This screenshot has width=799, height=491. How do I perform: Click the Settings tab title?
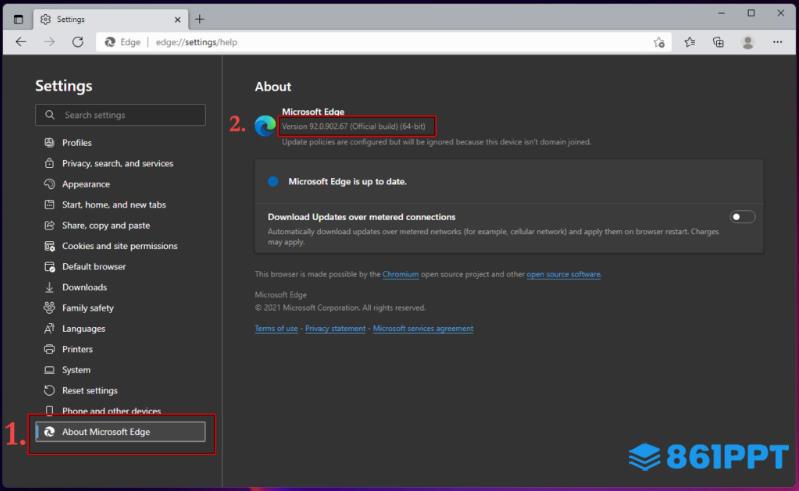tap(71, 19)
